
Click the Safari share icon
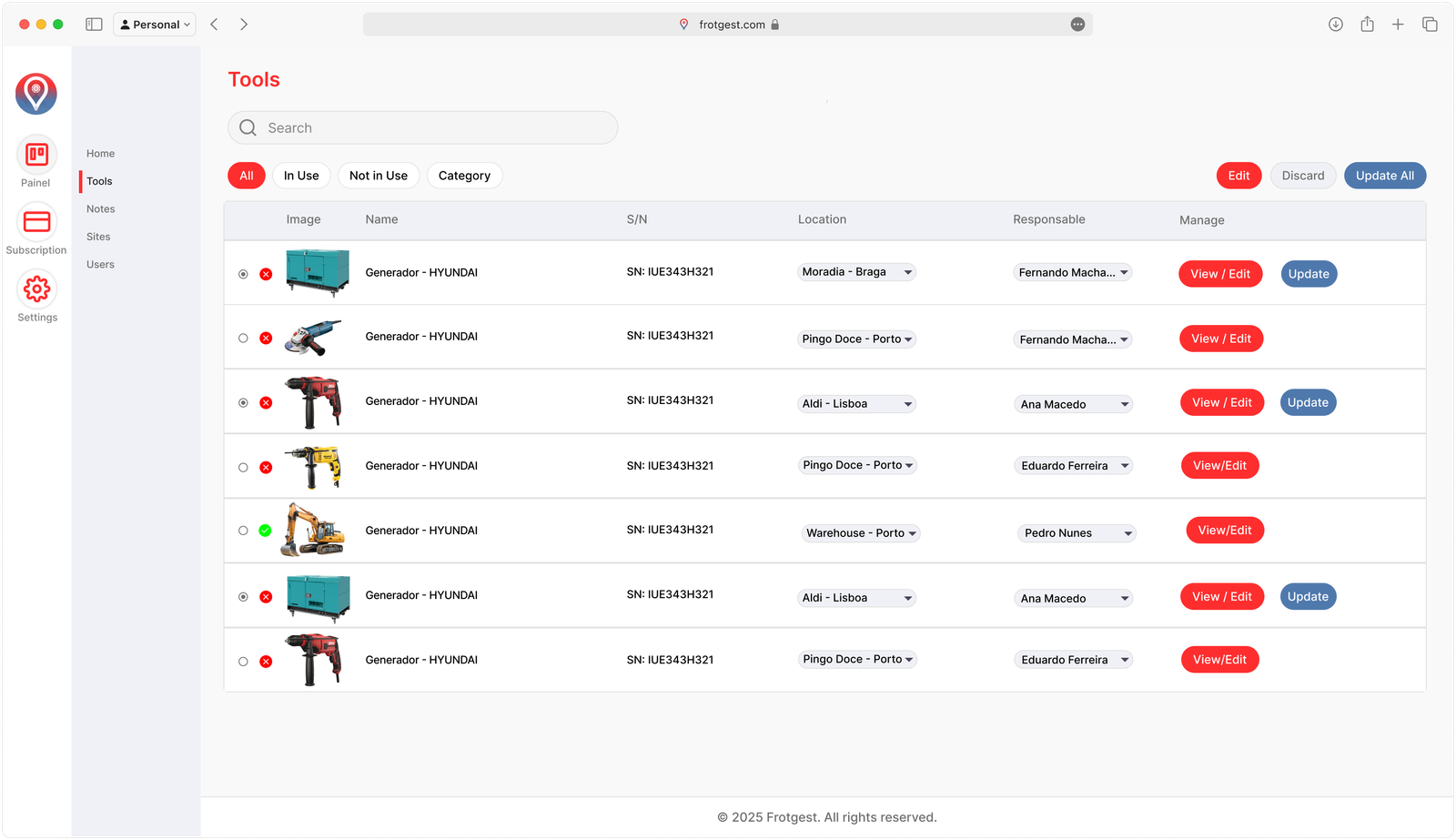point(1367,25)
